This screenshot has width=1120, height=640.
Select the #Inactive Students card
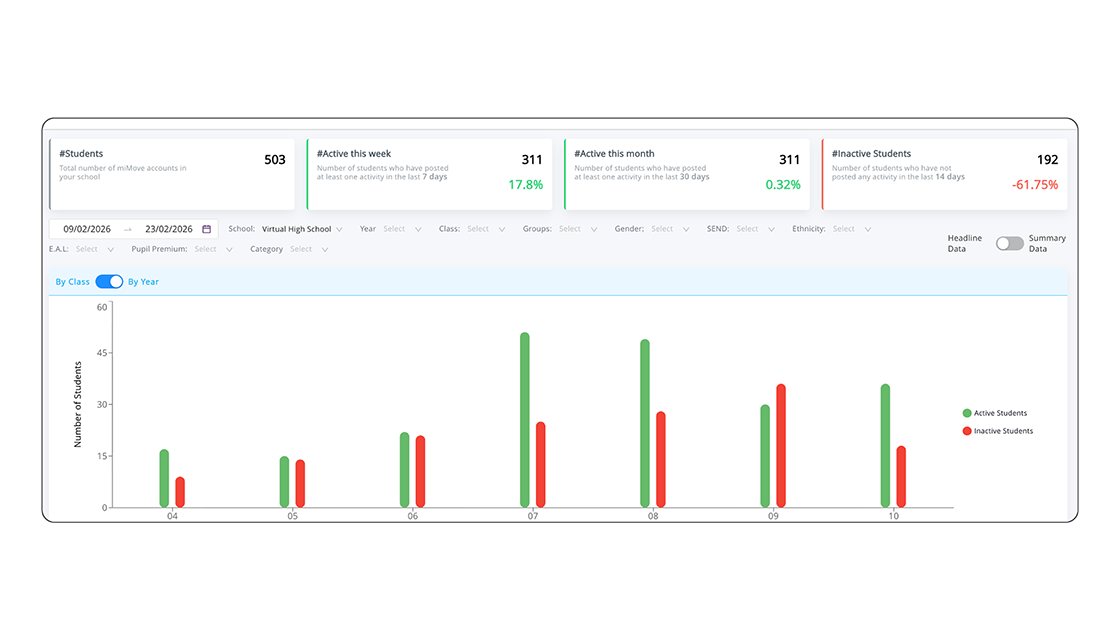coord(944,174)
